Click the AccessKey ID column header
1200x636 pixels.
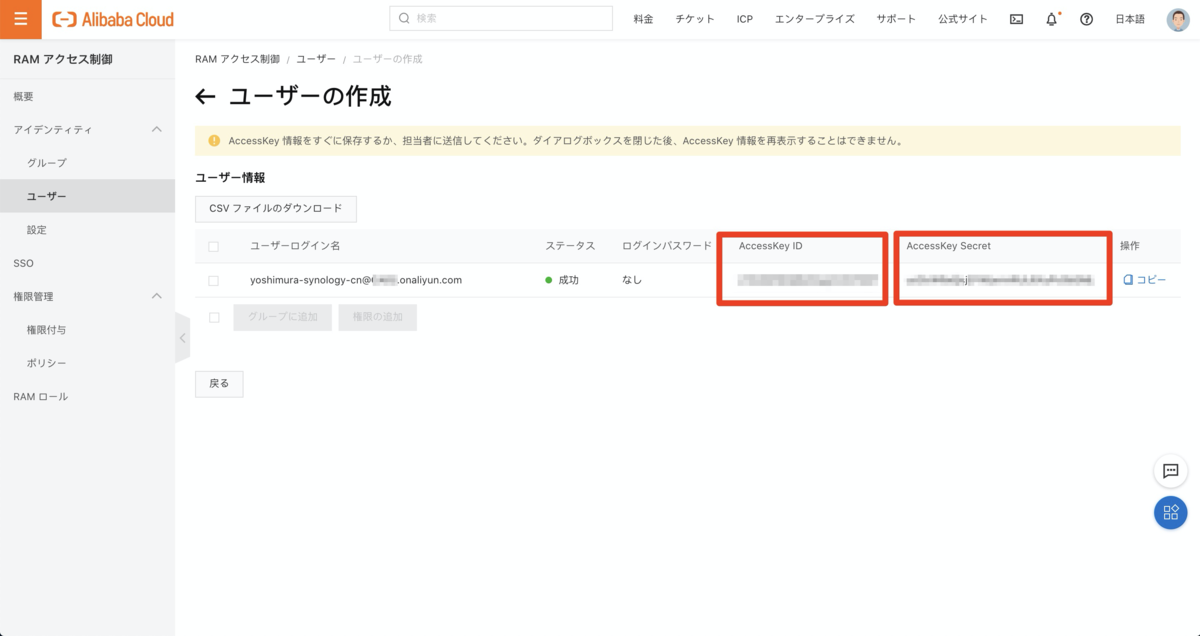click(771, 246)
